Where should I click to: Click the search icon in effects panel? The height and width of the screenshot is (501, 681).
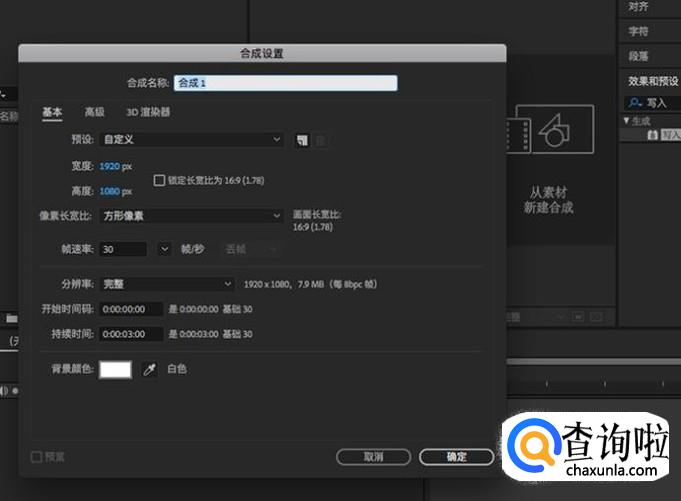[635, 102]
